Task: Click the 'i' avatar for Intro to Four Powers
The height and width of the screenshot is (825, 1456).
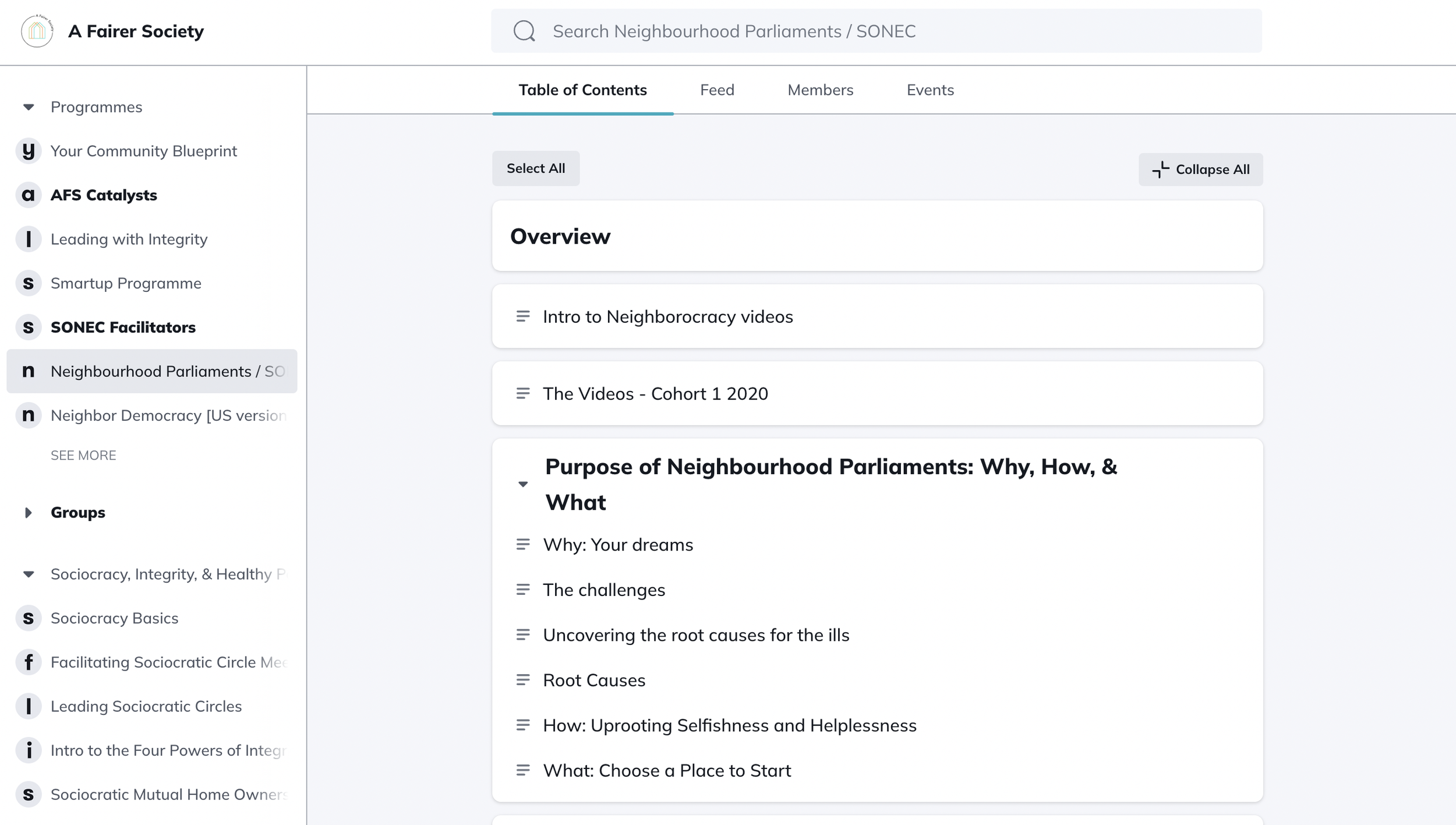Action: [28, 750]
